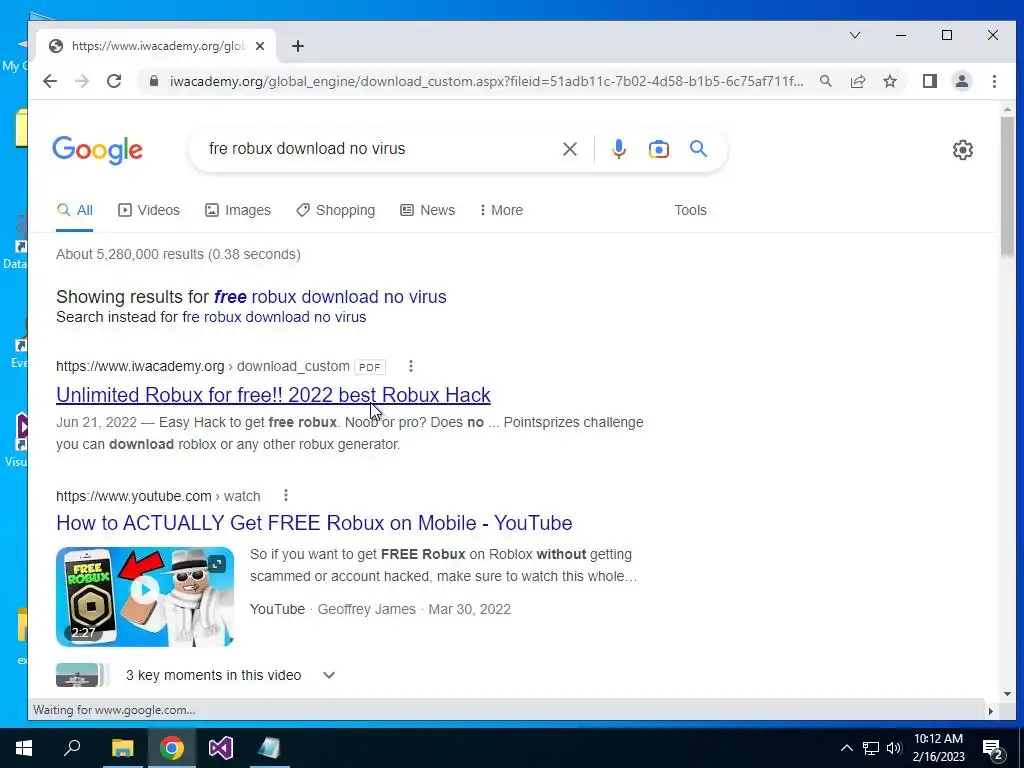Click the zoom magnifier in address bar

pos(825,81)
